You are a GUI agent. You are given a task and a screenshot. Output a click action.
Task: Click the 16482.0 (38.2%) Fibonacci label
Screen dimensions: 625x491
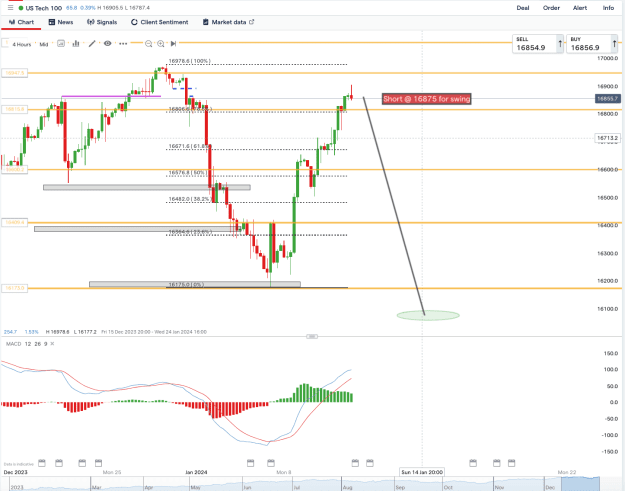(190, 199)
